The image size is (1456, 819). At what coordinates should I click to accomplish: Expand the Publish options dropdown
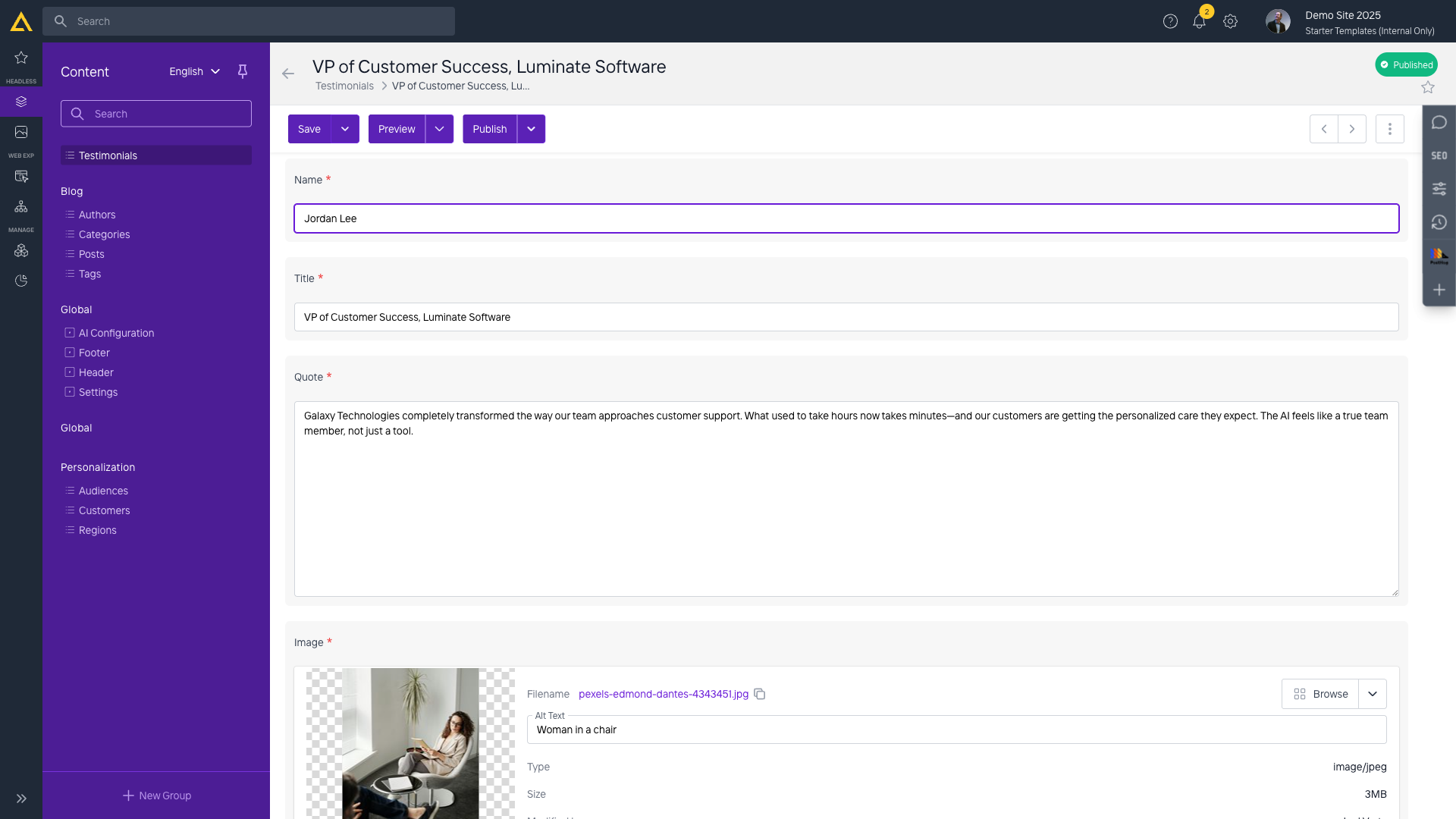[532, 129]
